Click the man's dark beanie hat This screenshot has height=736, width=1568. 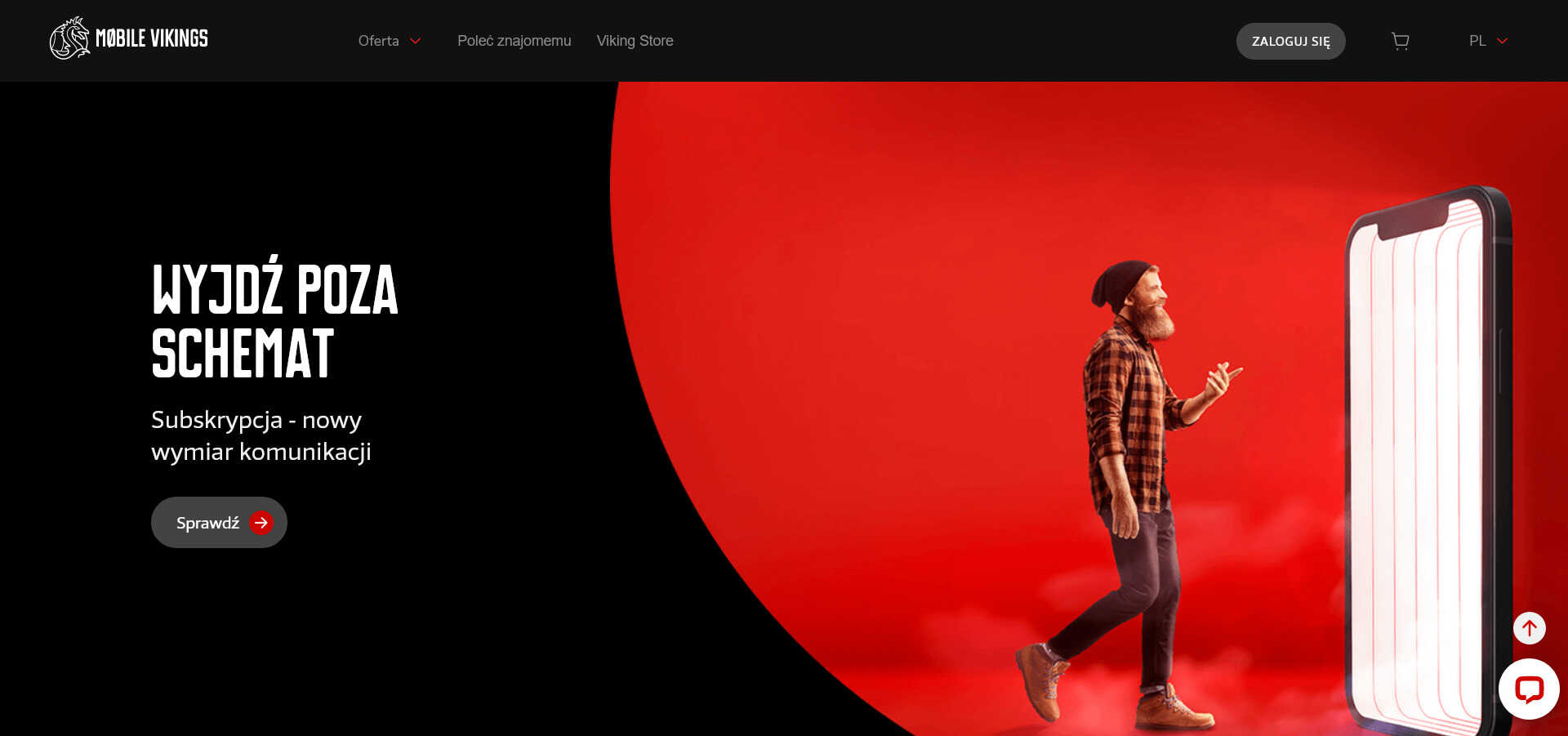click(1117, 283)
